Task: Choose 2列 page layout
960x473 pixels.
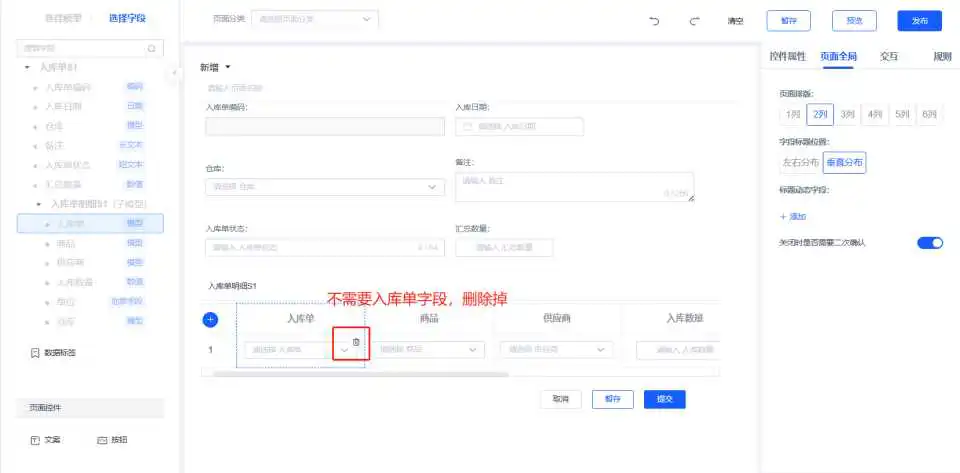Action: point(820,114)
